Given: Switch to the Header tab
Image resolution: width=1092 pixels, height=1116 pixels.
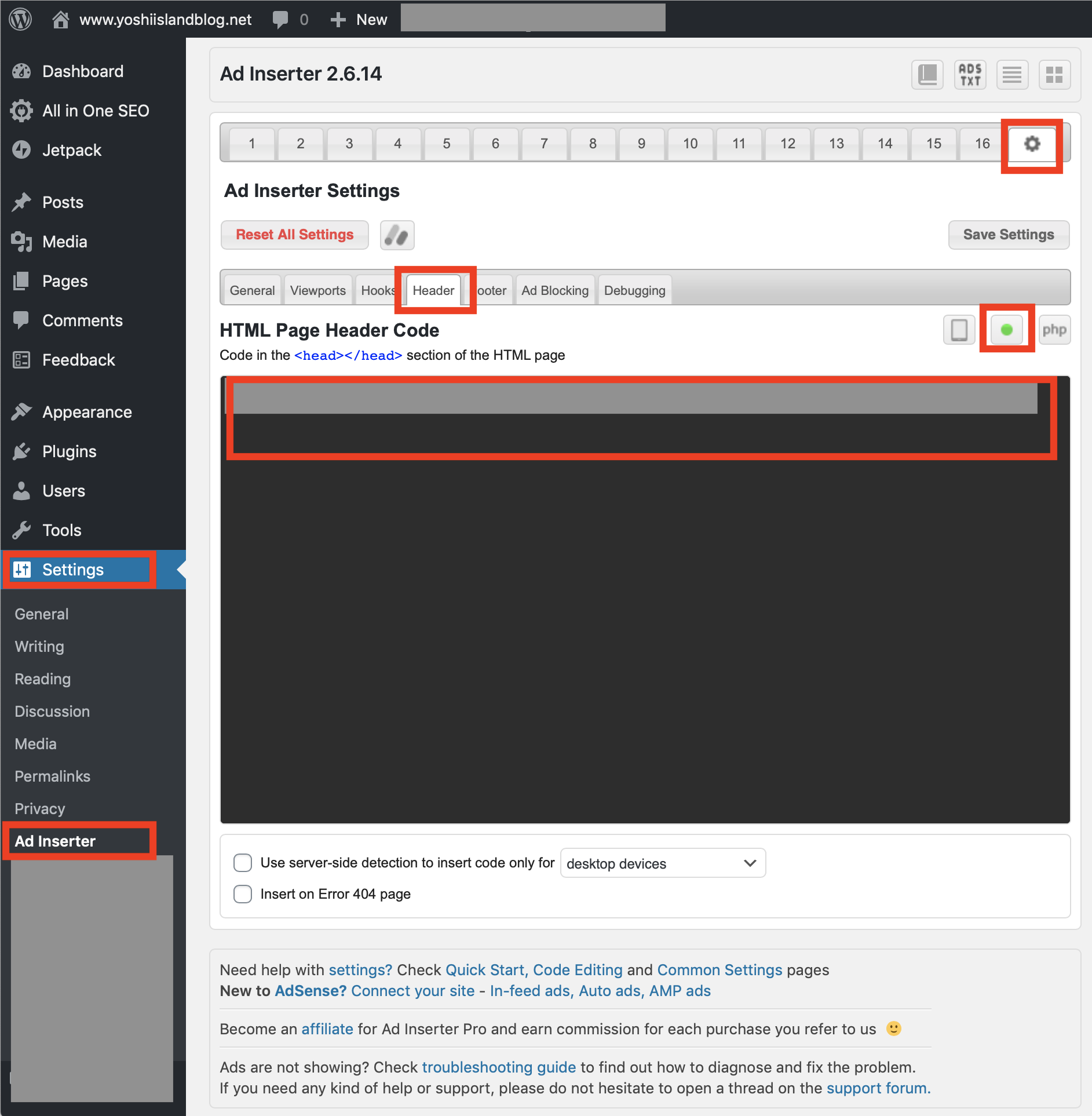Looking at the screenshot, I should (x=433, y=290).
